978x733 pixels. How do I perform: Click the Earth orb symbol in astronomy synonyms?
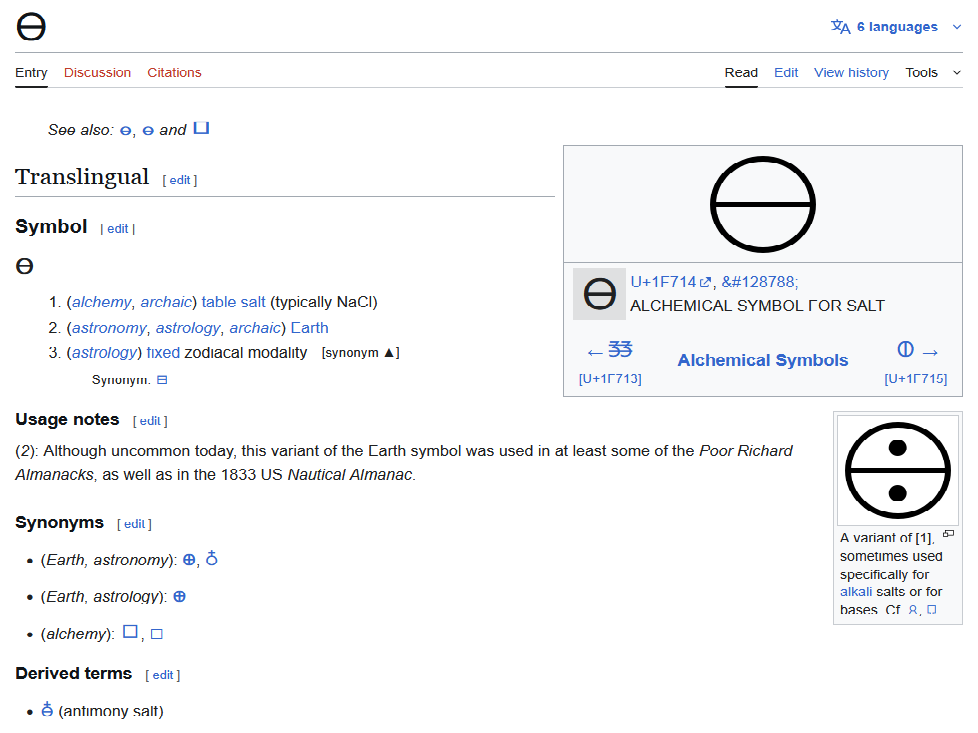pyautogui.click(x=211, y=559)
